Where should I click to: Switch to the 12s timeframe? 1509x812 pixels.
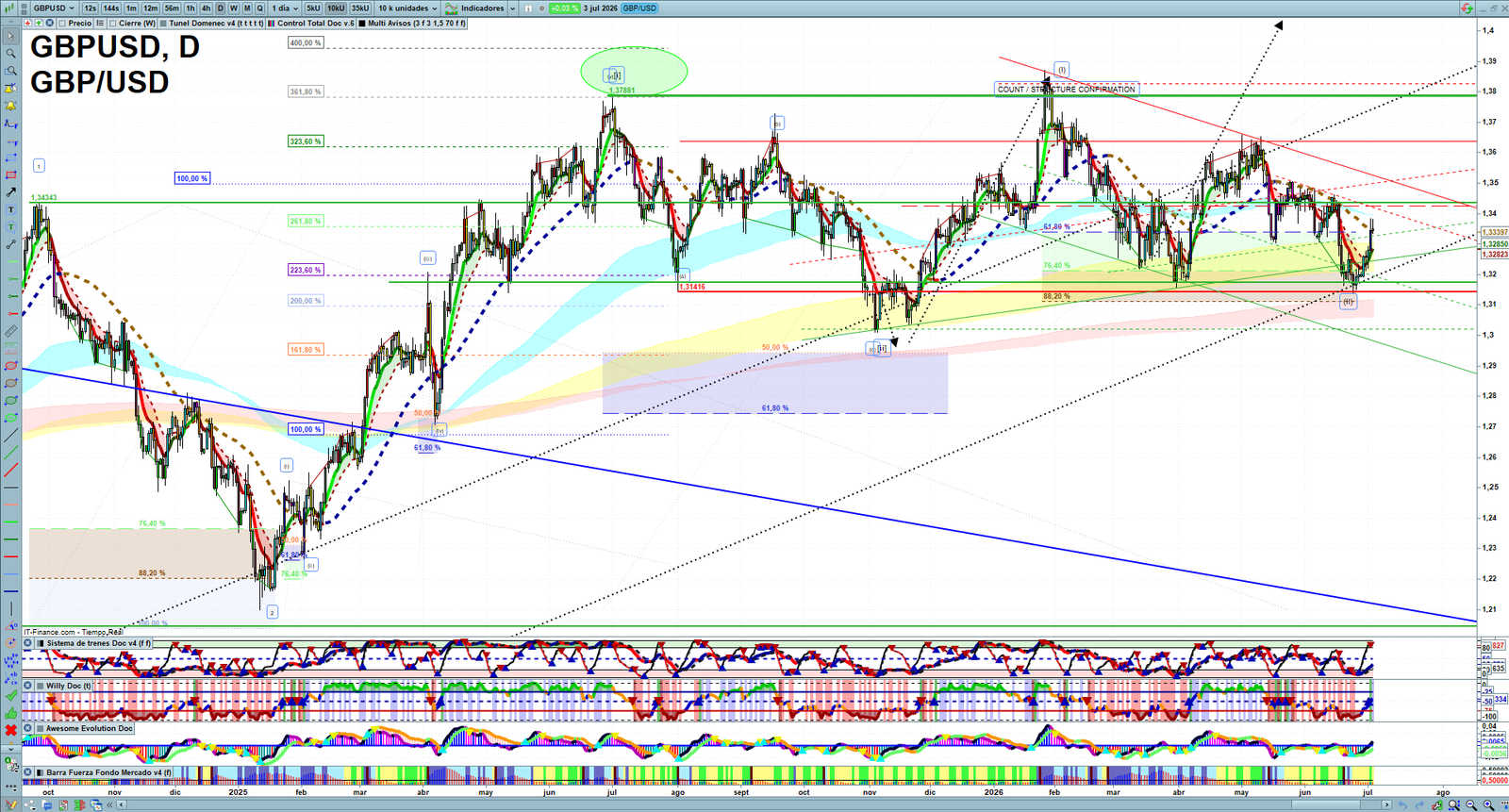(90, 8)
